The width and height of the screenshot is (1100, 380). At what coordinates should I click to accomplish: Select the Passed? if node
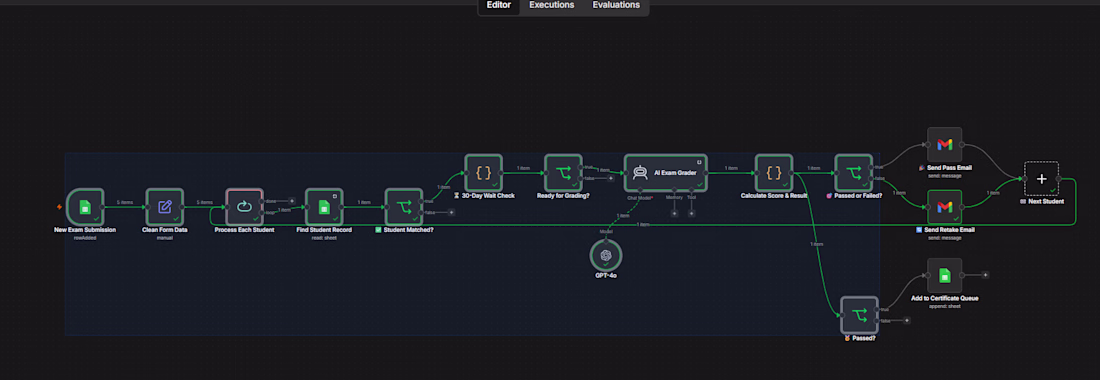(x=859, y=315)
